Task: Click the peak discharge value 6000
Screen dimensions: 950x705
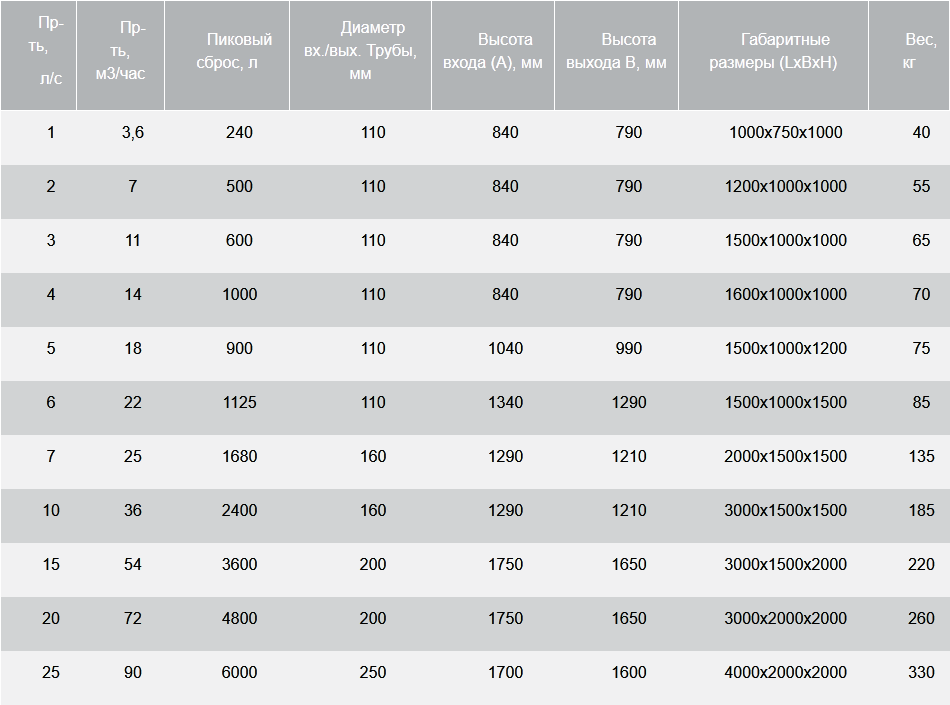Action: tap(239, 672)
